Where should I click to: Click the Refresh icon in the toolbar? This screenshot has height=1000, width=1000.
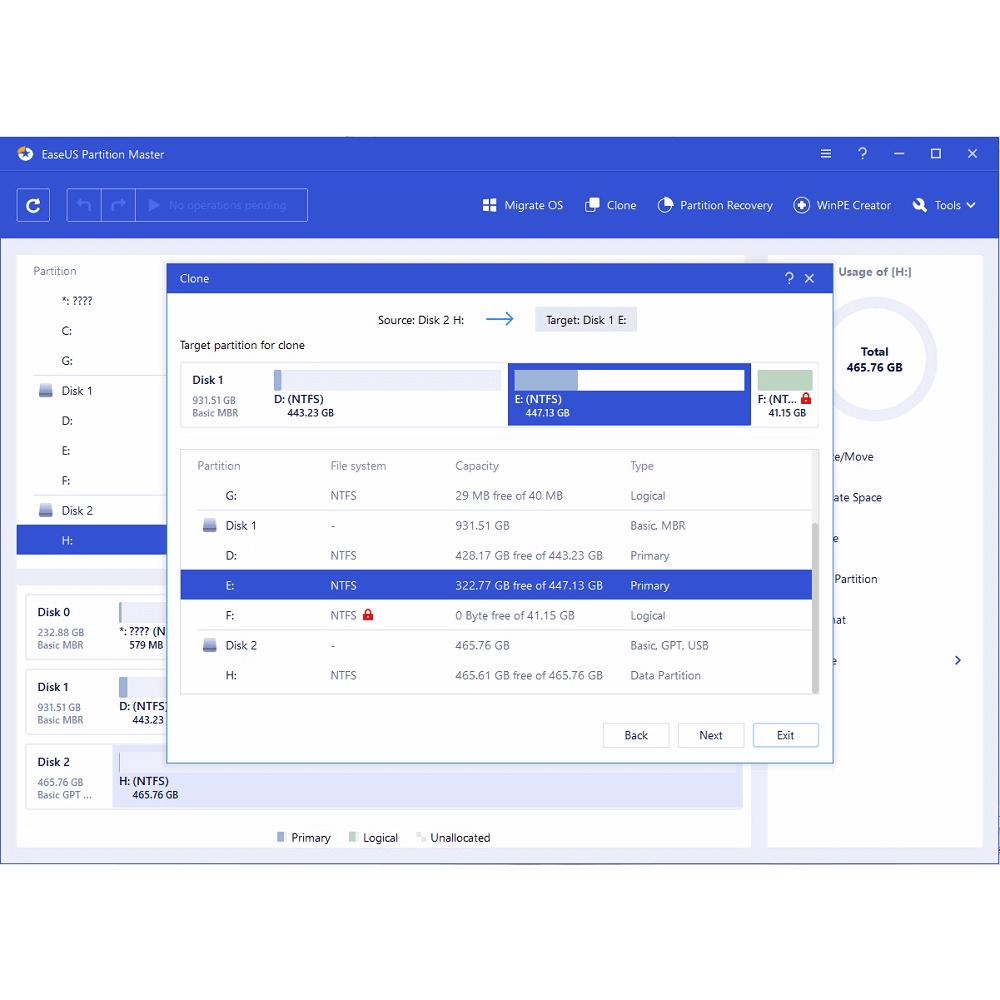point(33,205)
